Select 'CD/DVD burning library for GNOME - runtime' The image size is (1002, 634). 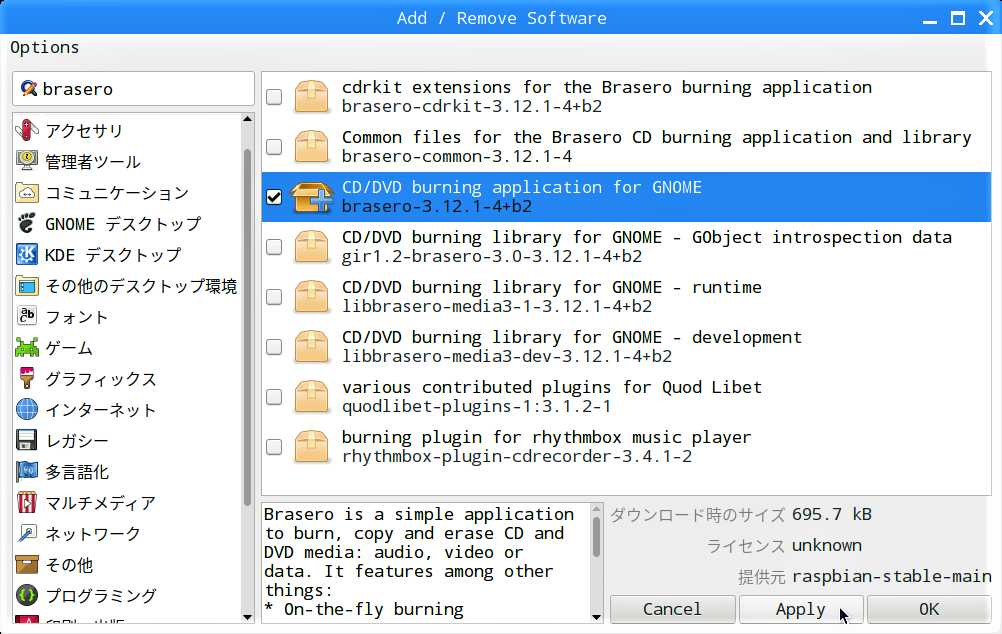tap(626, 297)
